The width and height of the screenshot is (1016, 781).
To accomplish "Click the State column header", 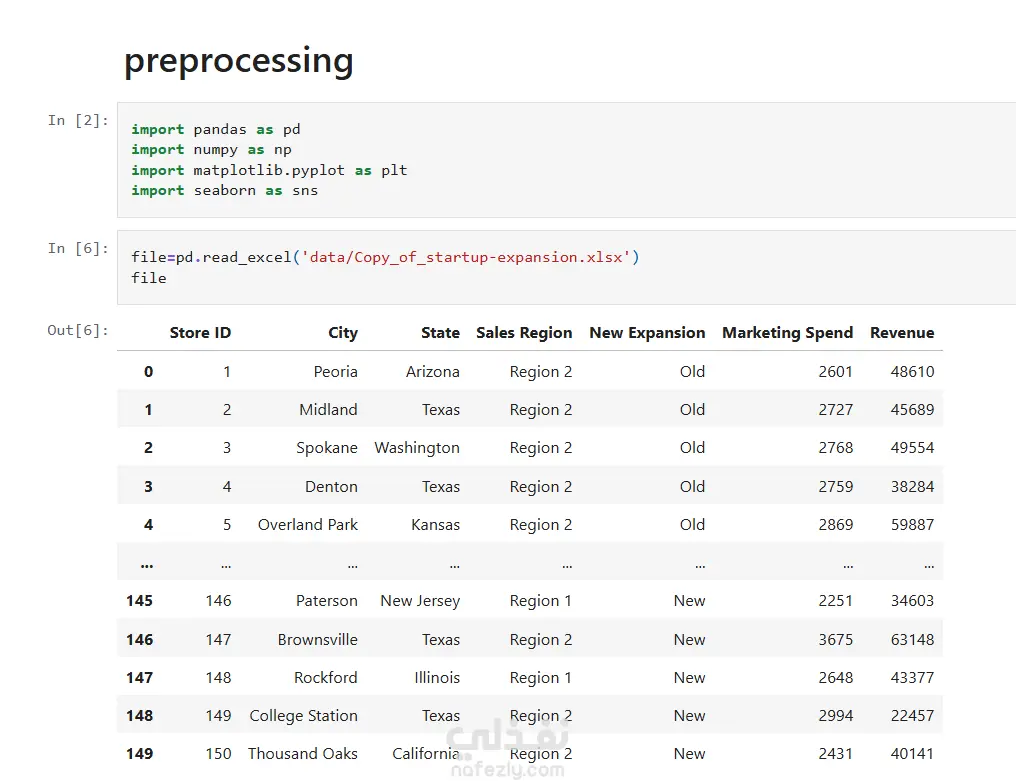I will 441,332.
